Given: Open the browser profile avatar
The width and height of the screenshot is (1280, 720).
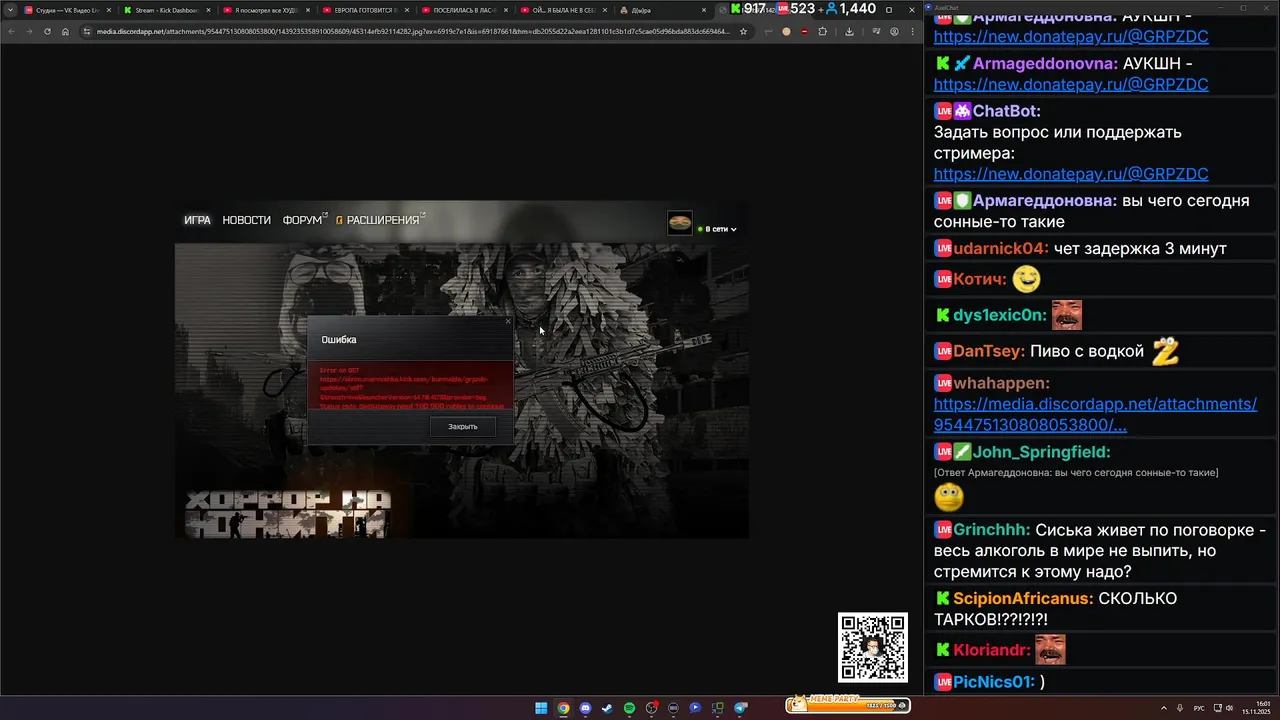Looking at the screenshot, I should point(894,31).
